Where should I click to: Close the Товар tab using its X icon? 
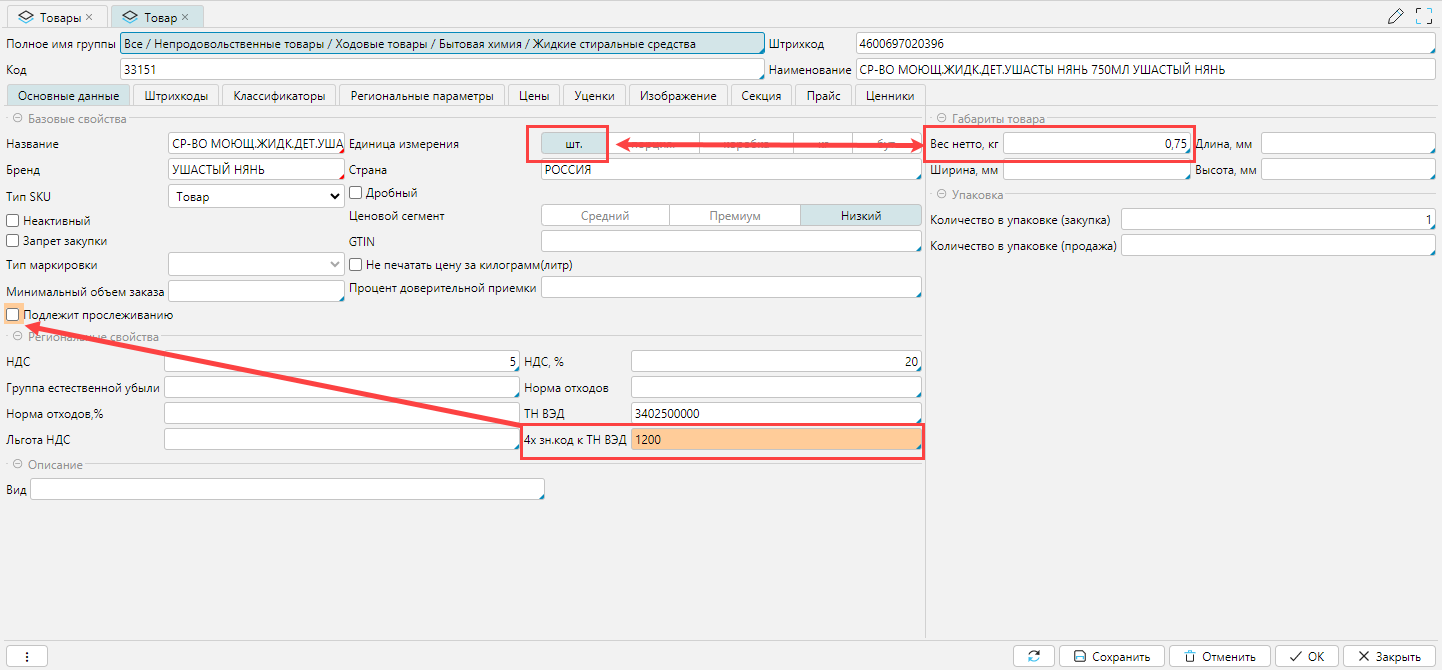pyautogui.click(x=185, y=17)
